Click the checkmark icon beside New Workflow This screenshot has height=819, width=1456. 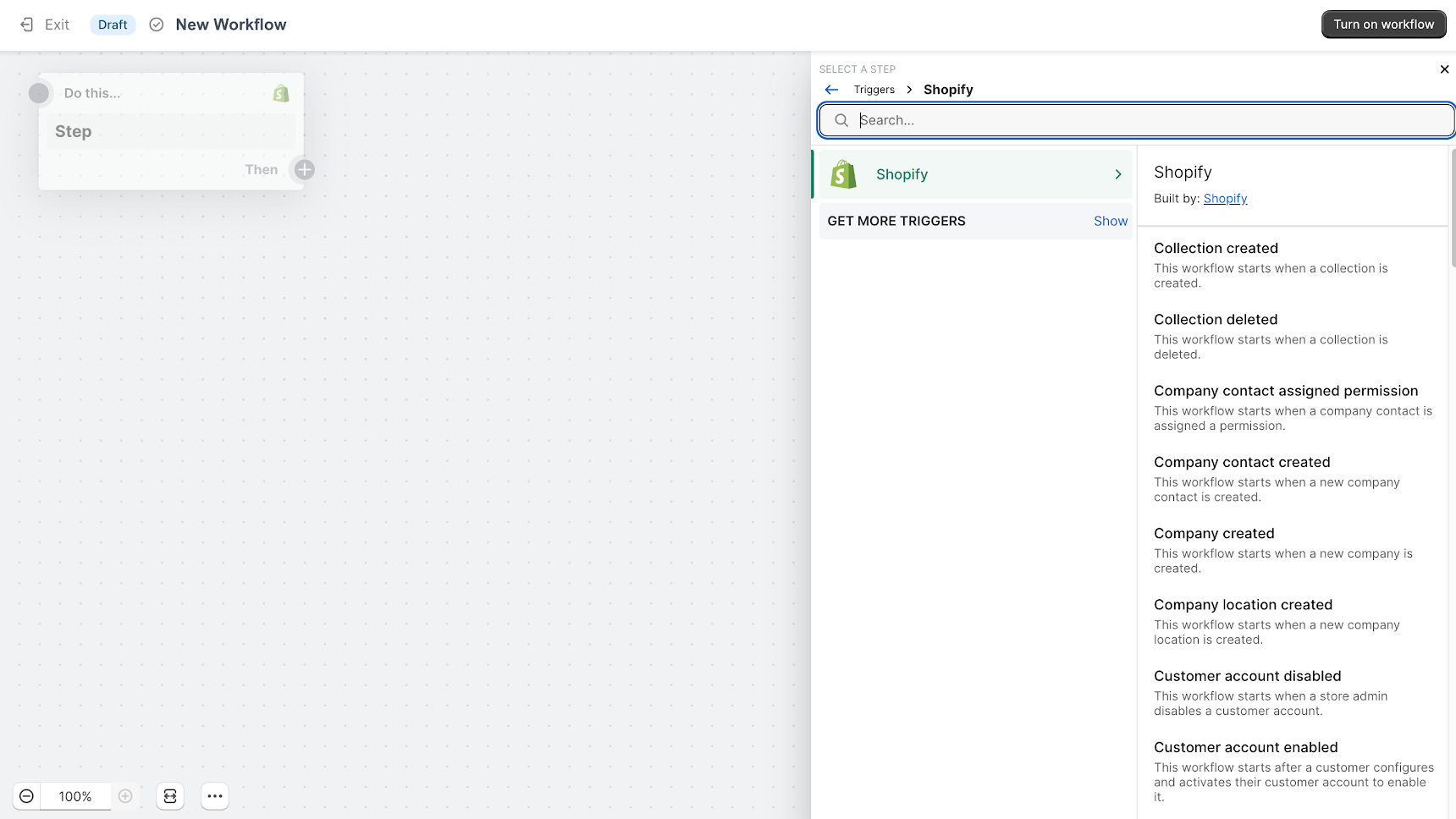tap(157, 25)
